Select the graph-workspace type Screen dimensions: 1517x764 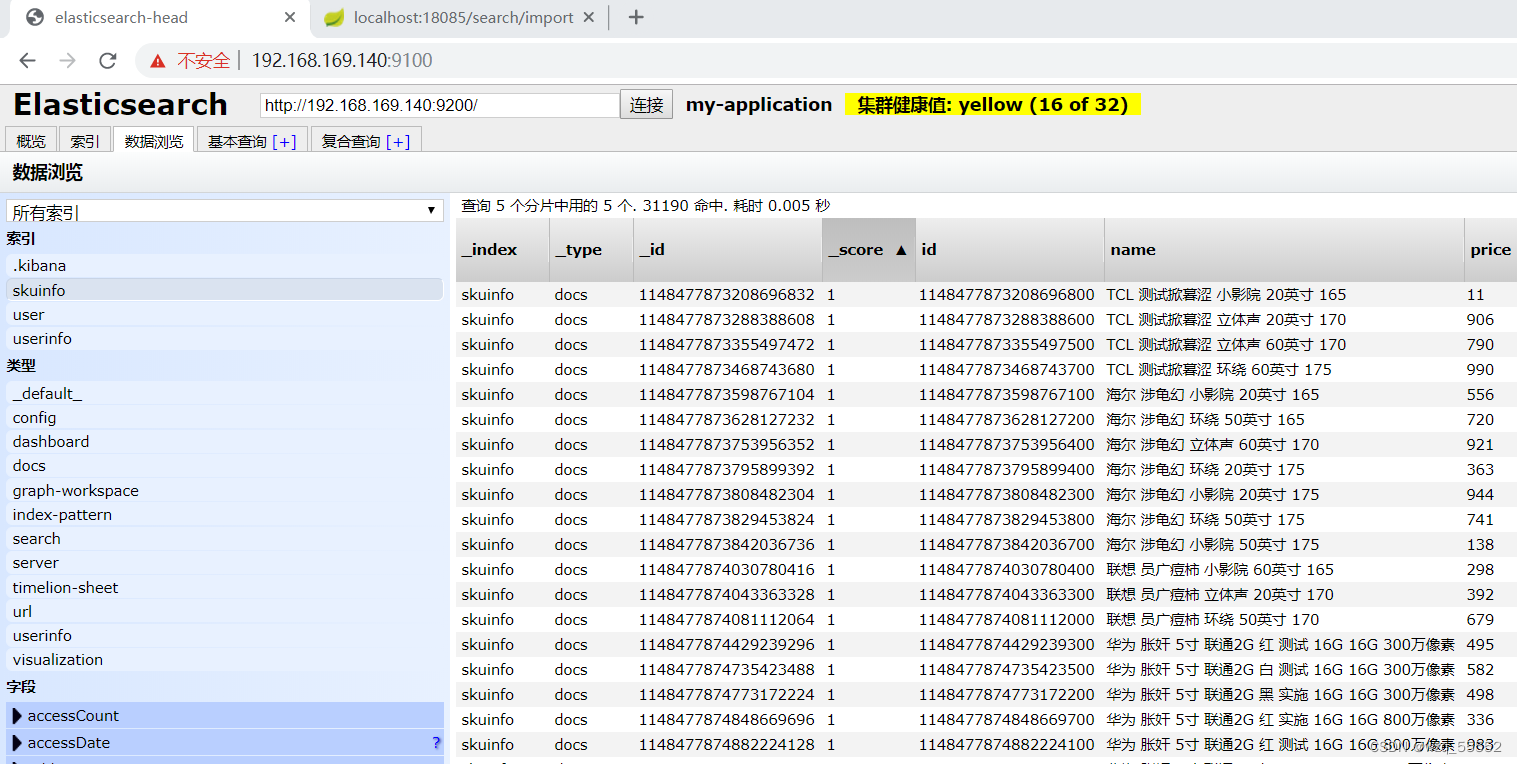225,491
